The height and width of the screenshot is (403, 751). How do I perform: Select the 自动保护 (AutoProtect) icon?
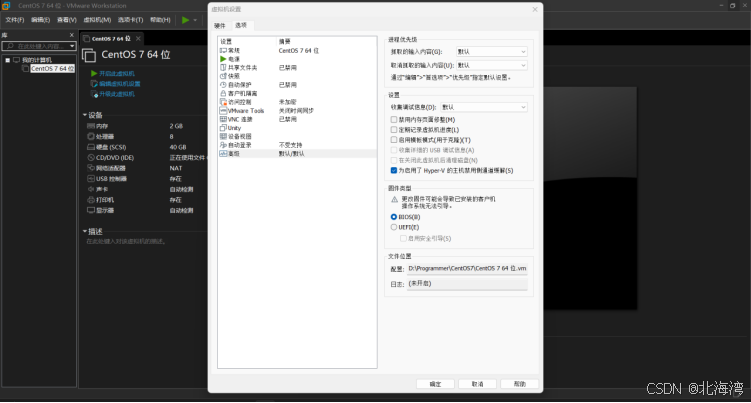pos(223,85)
